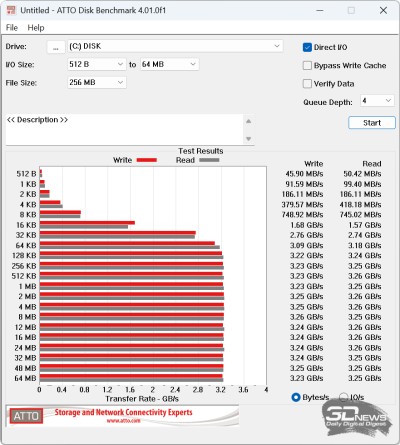The height and width of the screenshot is (445, 400).
Task: Click the 3DNews watermark logo
Action: pyautogui.click(x=355, y=417)
